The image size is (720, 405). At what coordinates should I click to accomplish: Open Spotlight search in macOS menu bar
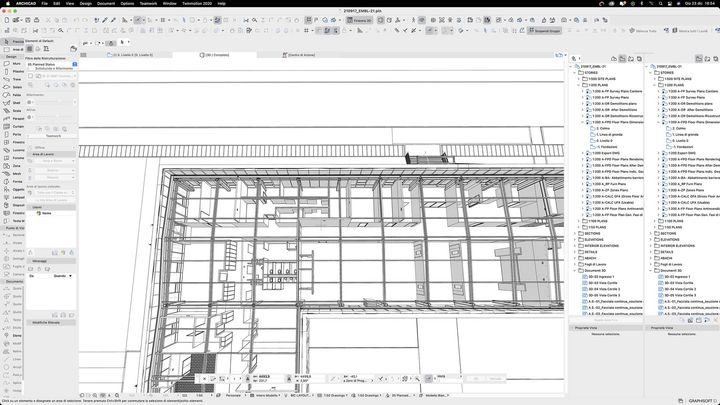(x=661, y=3)
